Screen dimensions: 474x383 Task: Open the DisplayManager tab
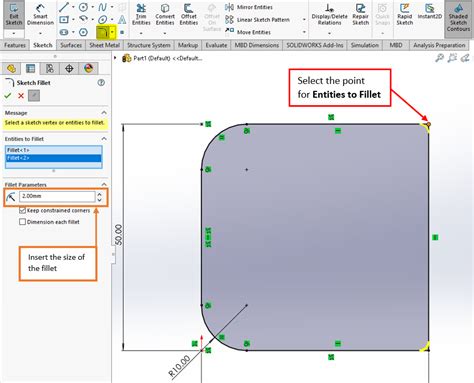(x=88, y=69)
